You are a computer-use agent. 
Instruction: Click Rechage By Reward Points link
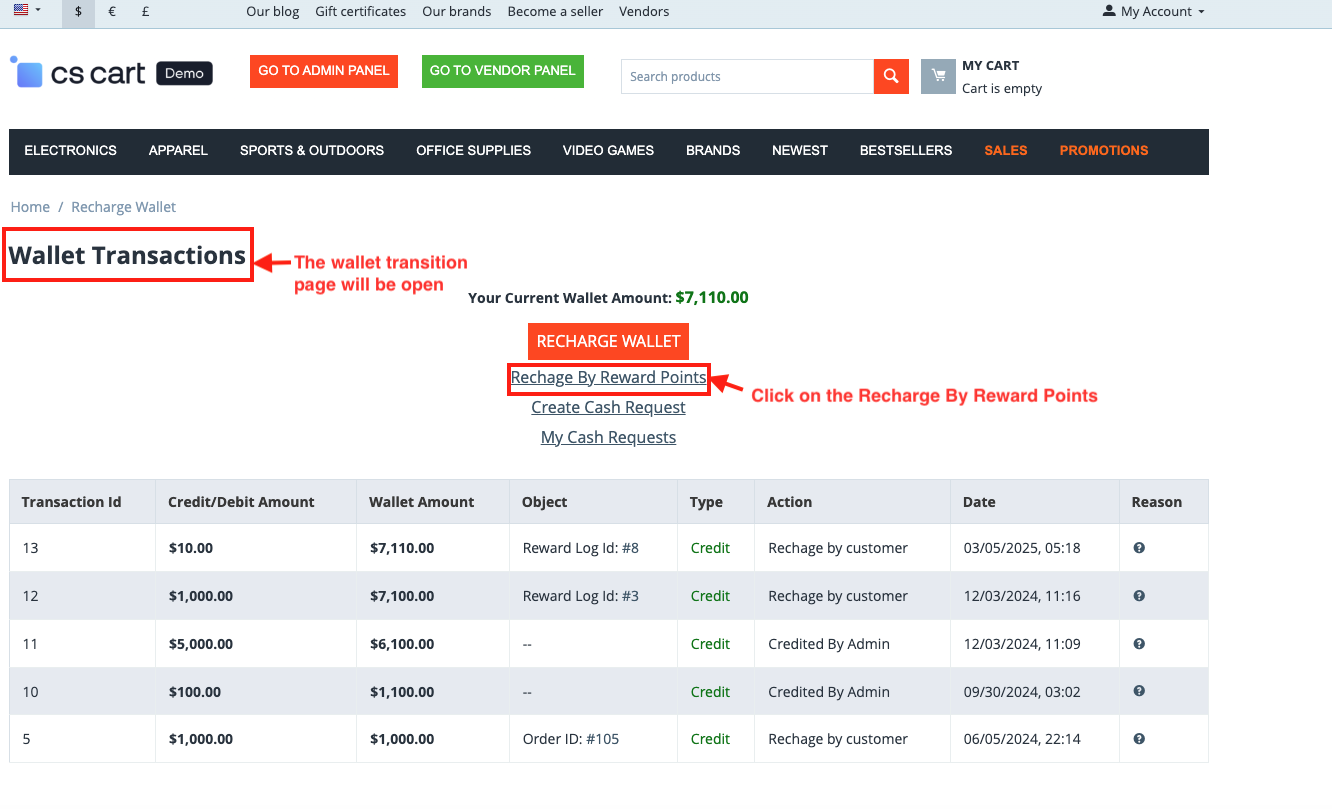point(608,378)
